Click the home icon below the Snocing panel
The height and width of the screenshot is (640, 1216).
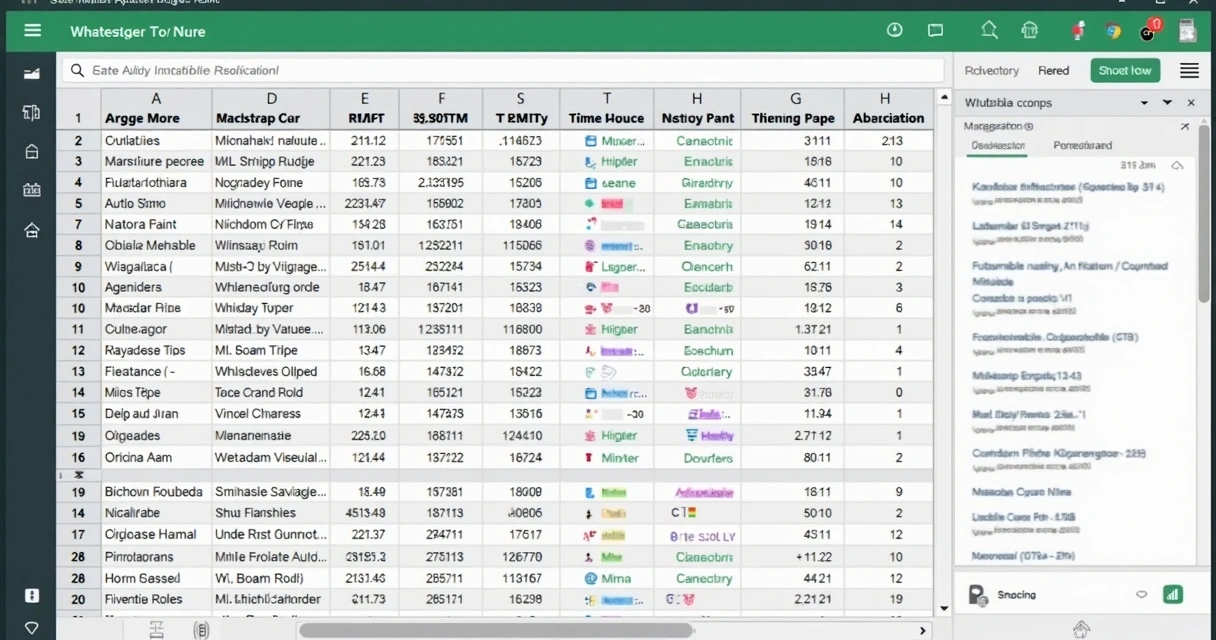(1081, 629)
